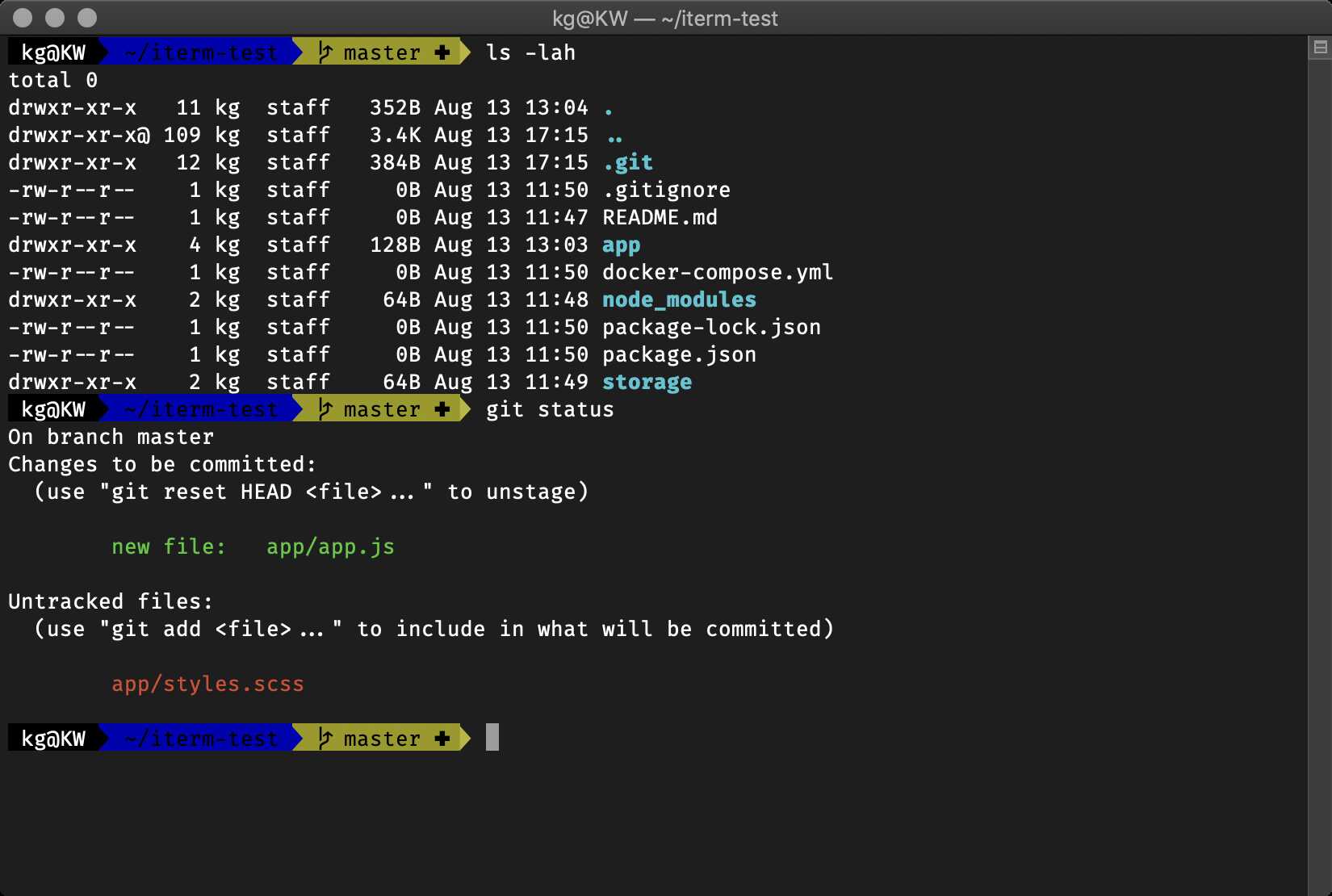
Task: Click the plus sign in the bottom master segment
Action: point(442,738)
